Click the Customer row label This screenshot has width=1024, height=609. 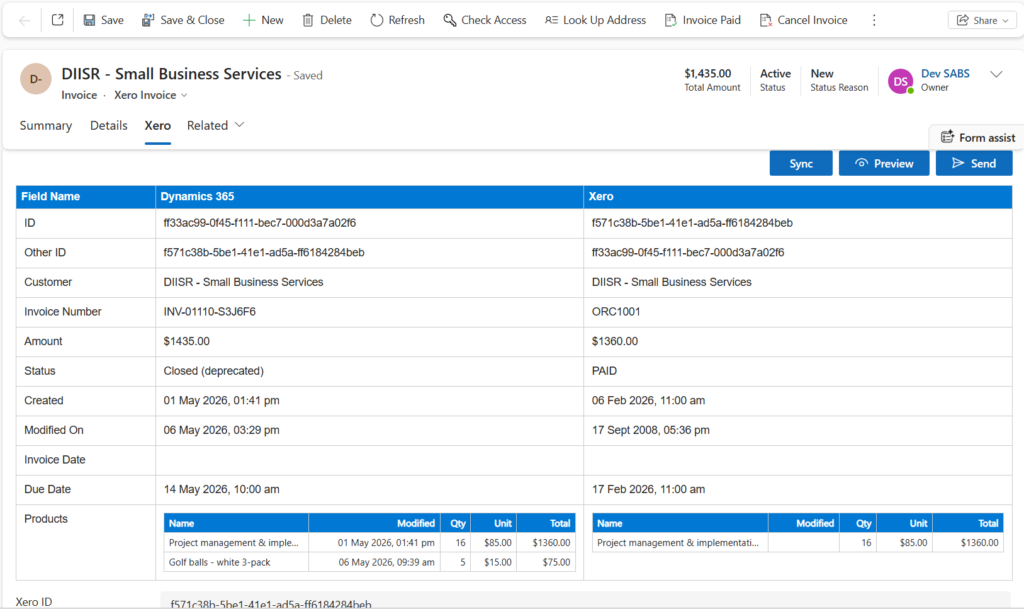(x=48, y=283)
